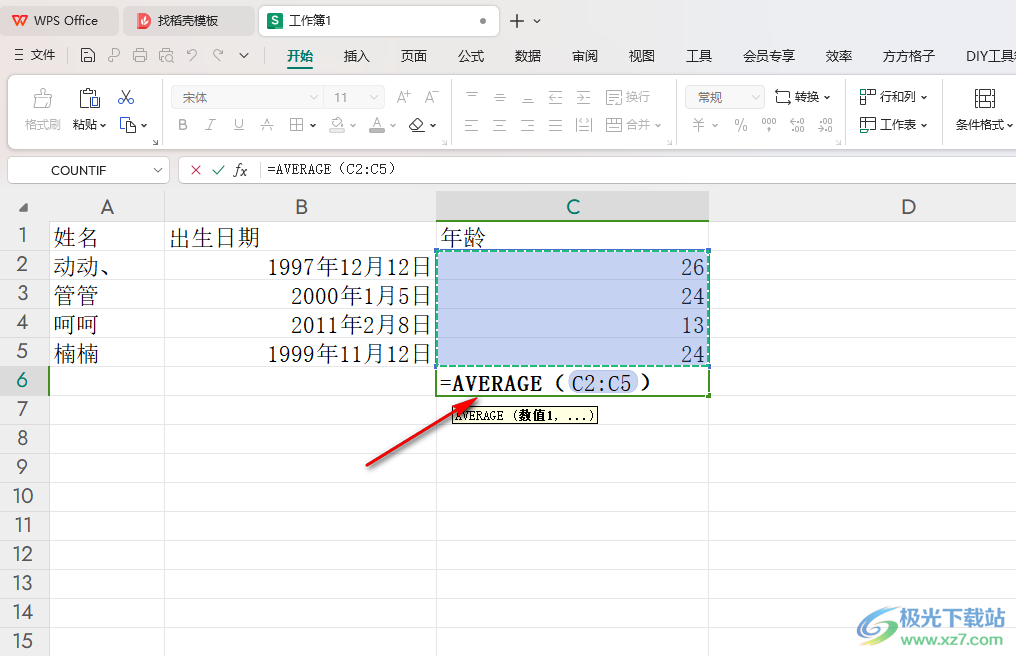Expand the COUNTIF name box dropdown
The width and height of the screenshot is (1016, 656).
[157, 170]
